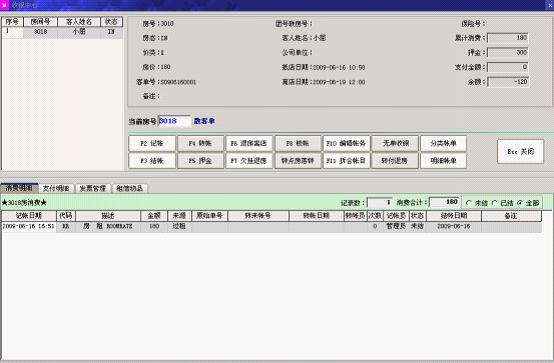This screenshot has width=554, height=363.
Task: Select the 未结 radio button
Action: (x=469, y=203)
